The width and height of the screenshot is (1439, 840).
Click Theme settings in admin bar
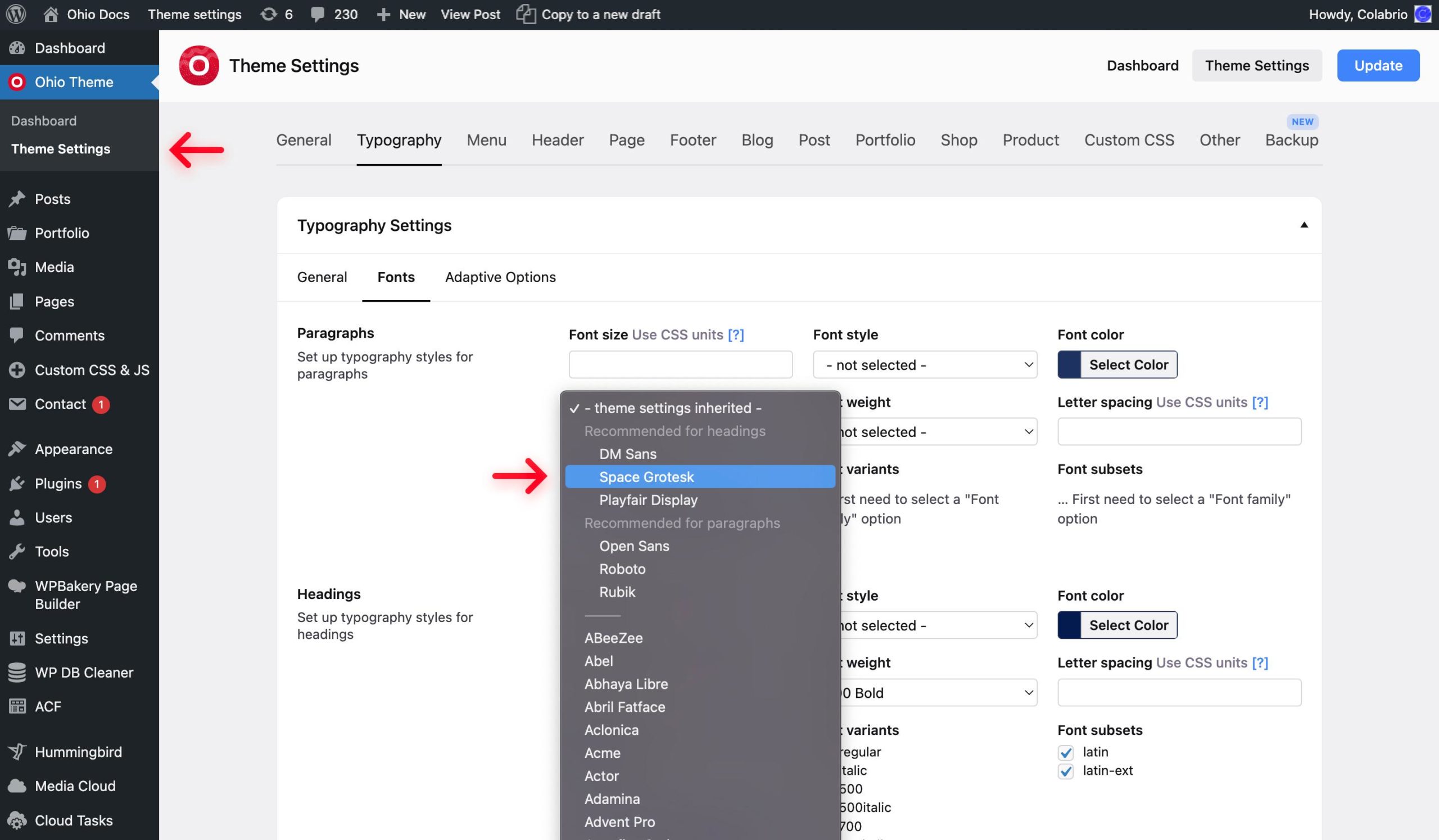(194, 14)
